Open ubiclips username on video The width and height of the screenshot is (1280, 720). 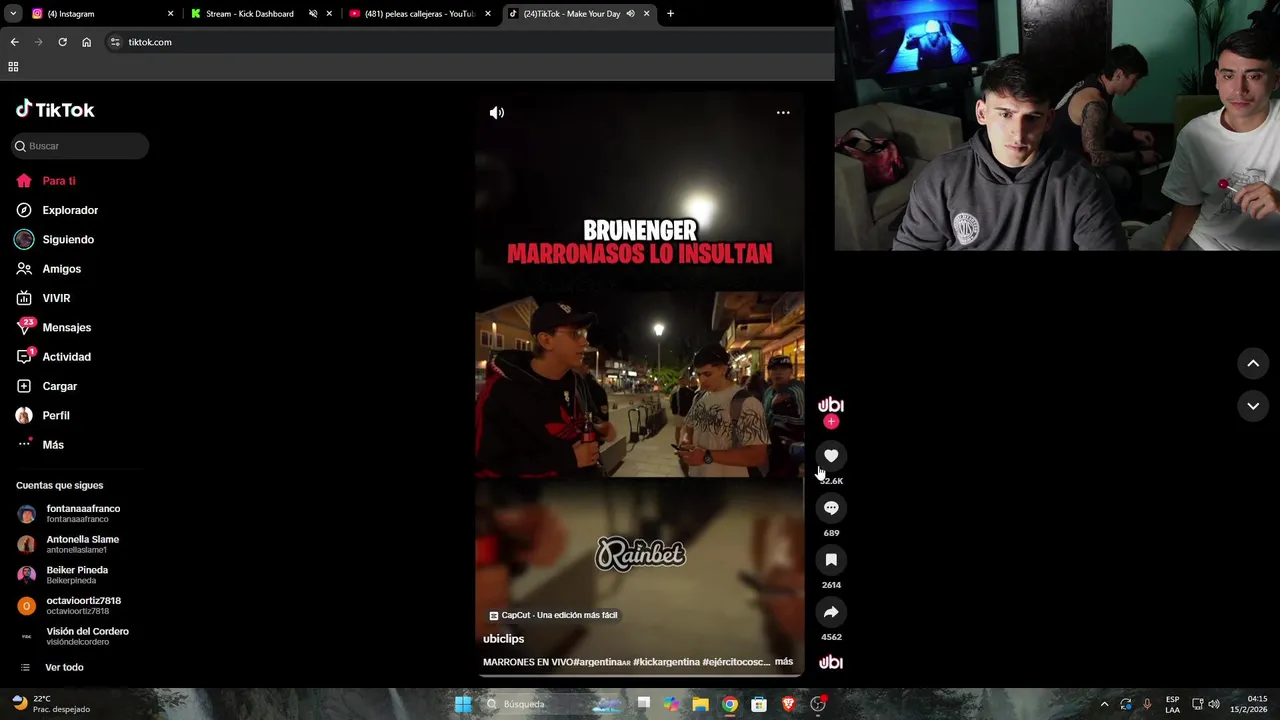coord(503,639)
